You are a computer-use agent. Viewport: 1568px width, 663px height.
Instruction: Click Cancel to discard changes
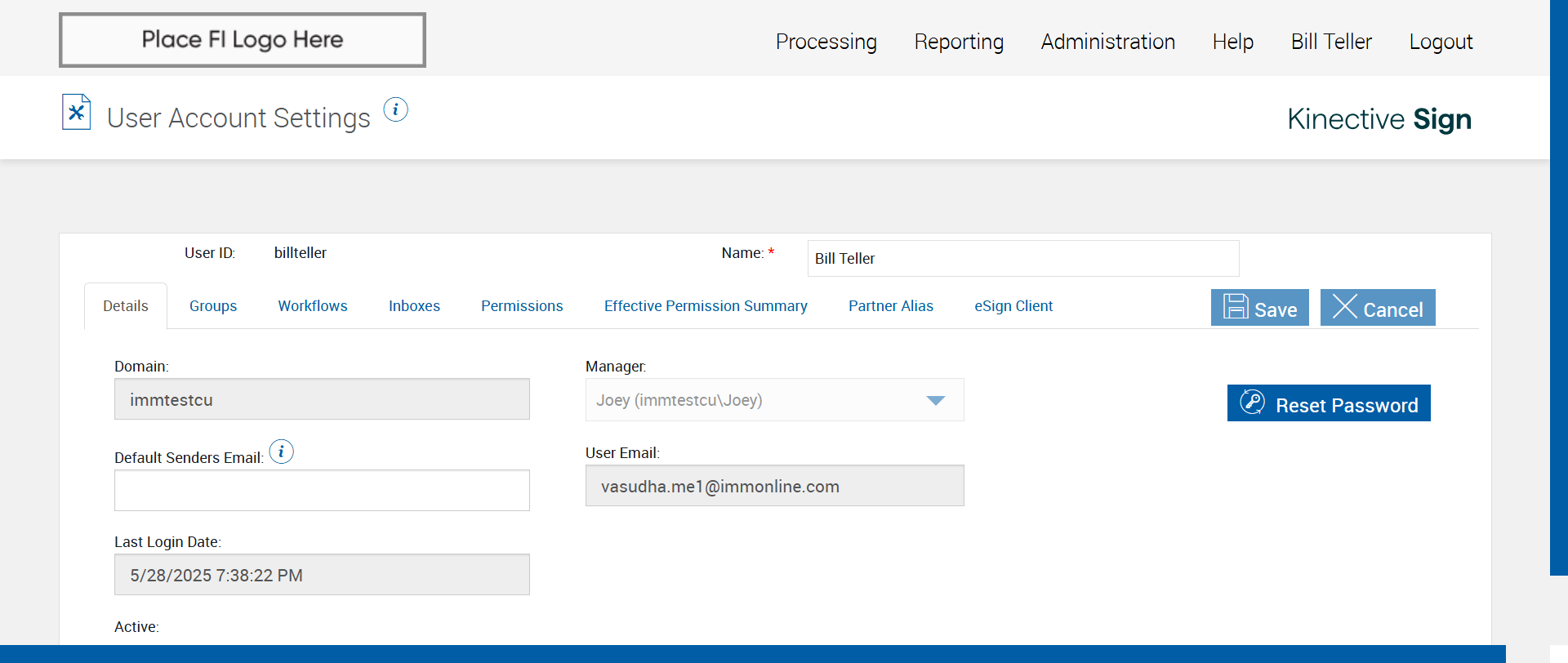click(1377, 308)
